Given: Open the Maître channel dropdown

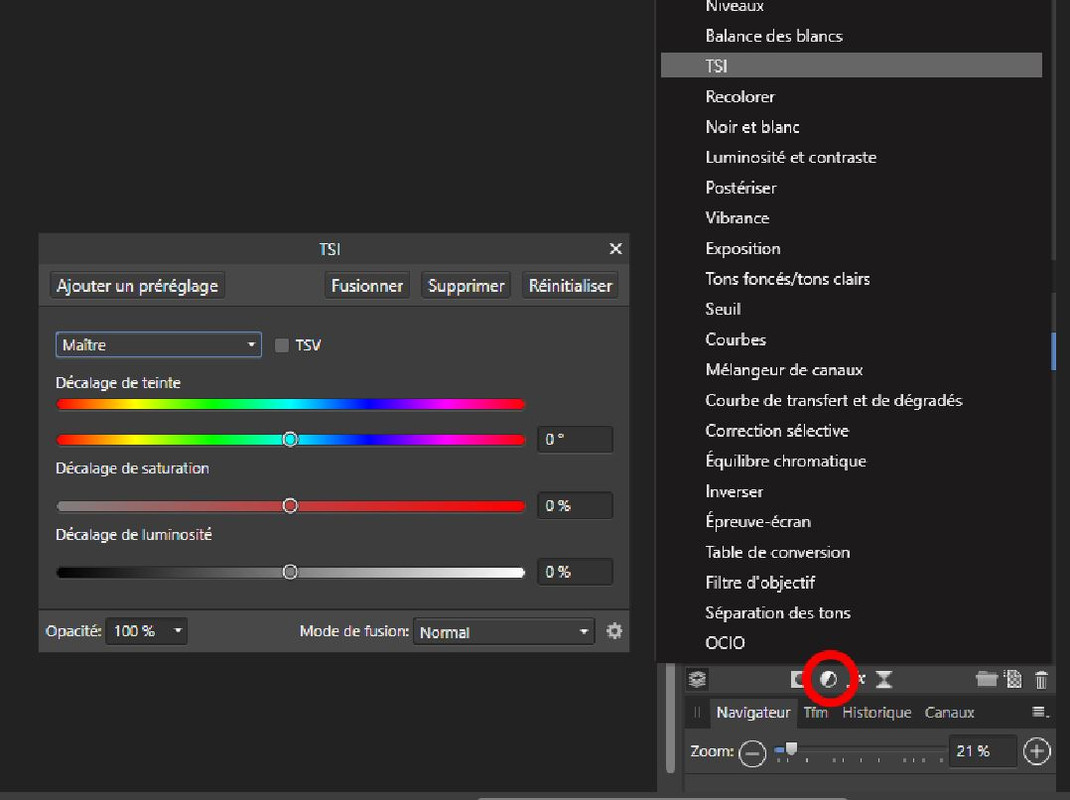Looking at the screenshot, I should coord(158,345).
